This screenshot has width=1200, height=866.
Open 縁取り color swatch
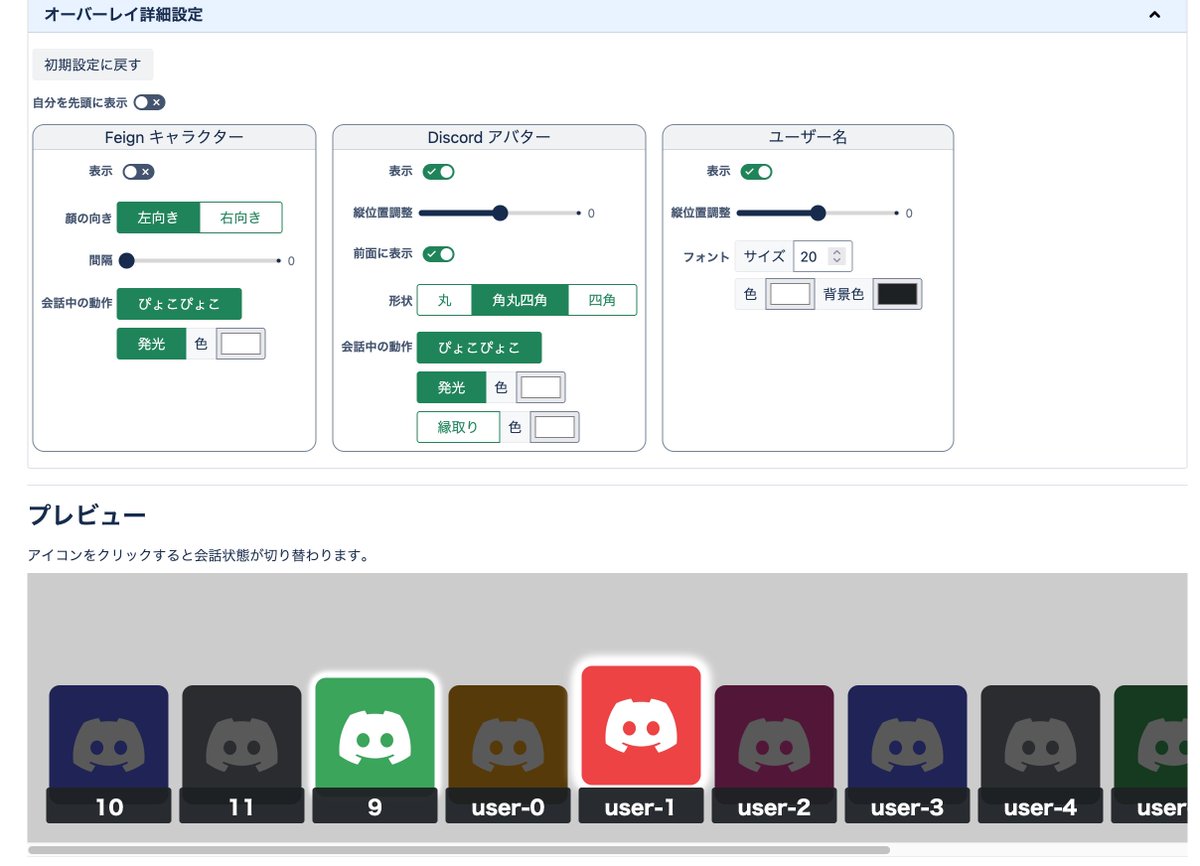pyautogui.click(x=555, y=427)
